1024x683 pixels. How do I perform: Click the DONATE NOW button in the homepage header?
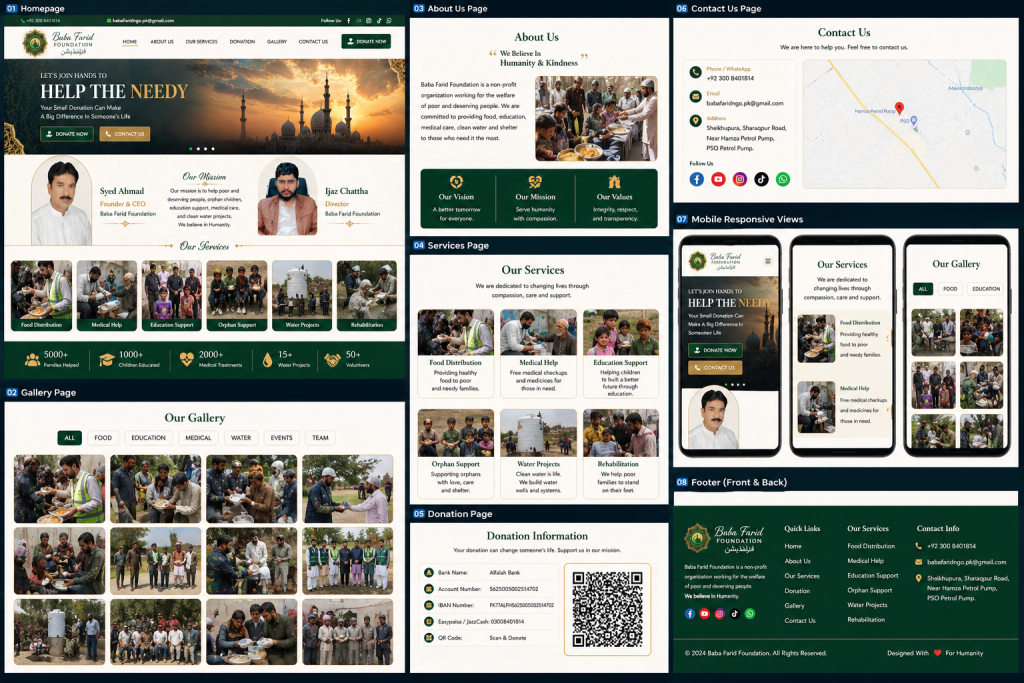pyautogui.click(x=366, y=41)
